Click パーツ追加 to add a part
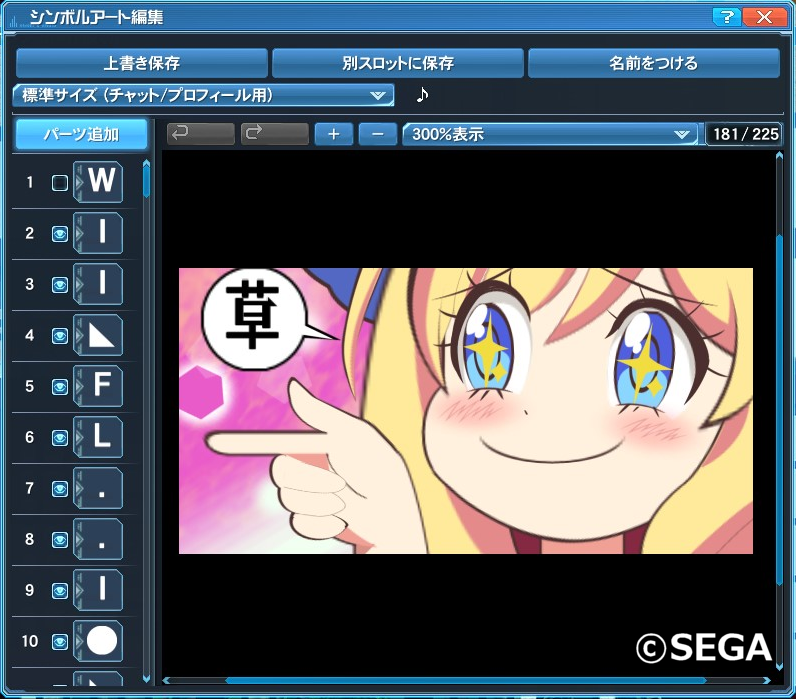 81,135
